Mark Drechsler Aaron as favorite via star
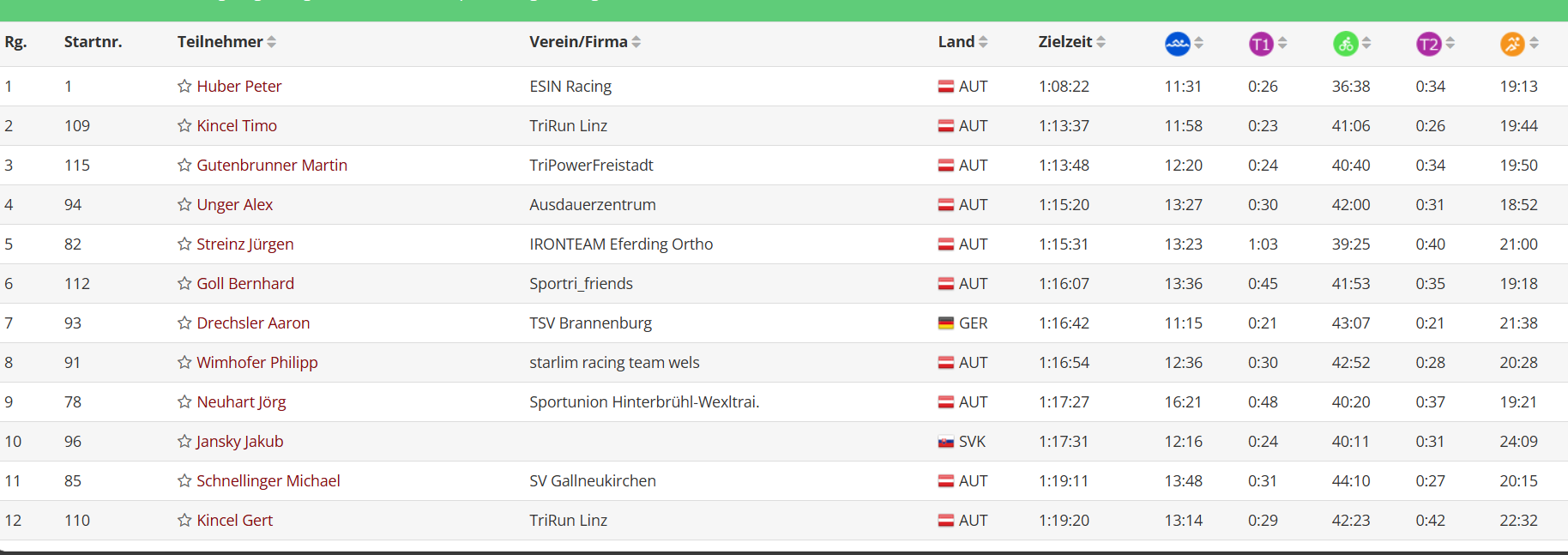The height and width of the screenshot is (555, 1568). tap(184, 323)
